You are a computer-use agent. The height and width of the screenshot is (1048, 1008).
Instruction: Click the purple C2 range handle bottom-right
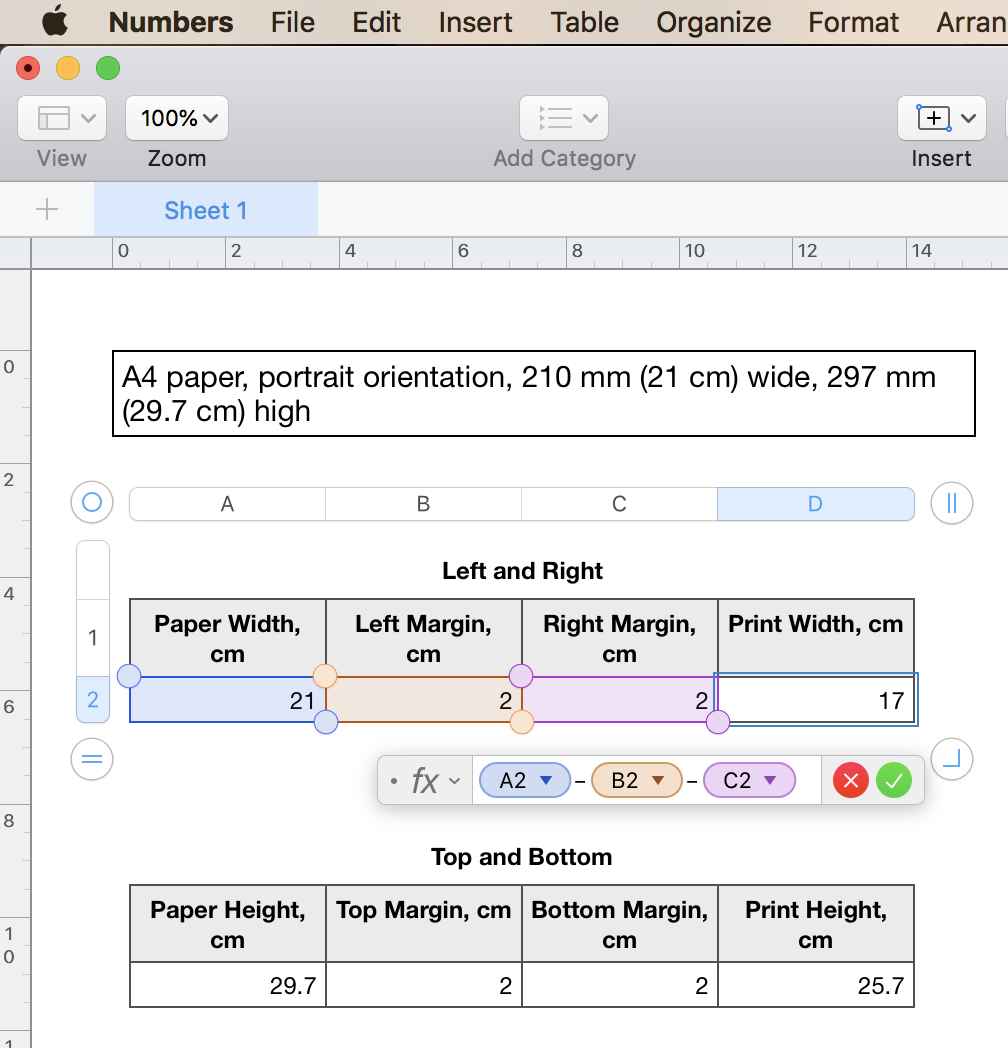717,722
